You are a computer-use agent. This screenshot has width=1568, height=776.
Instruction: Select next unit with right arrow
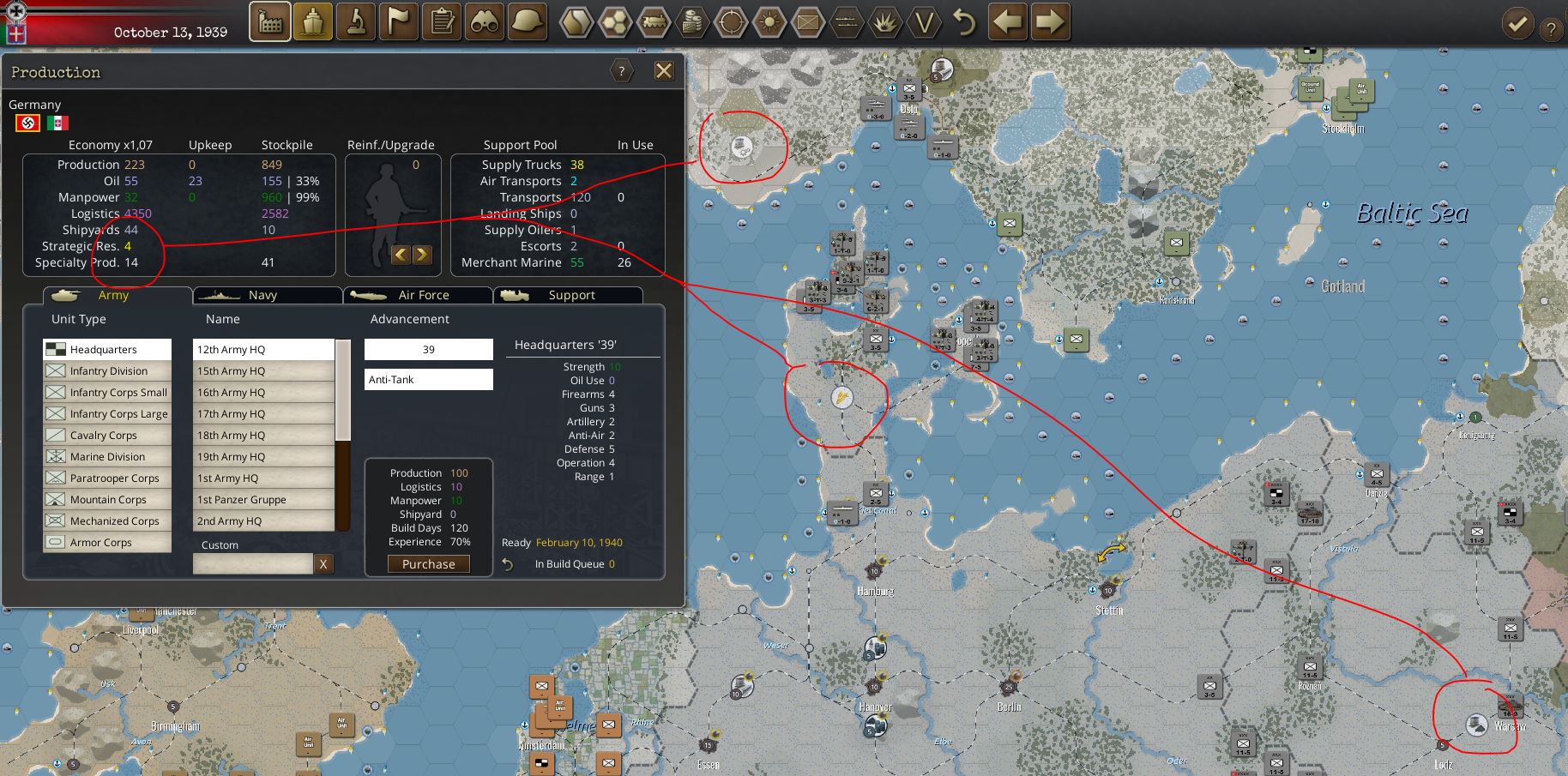[x=1050, y=22]
